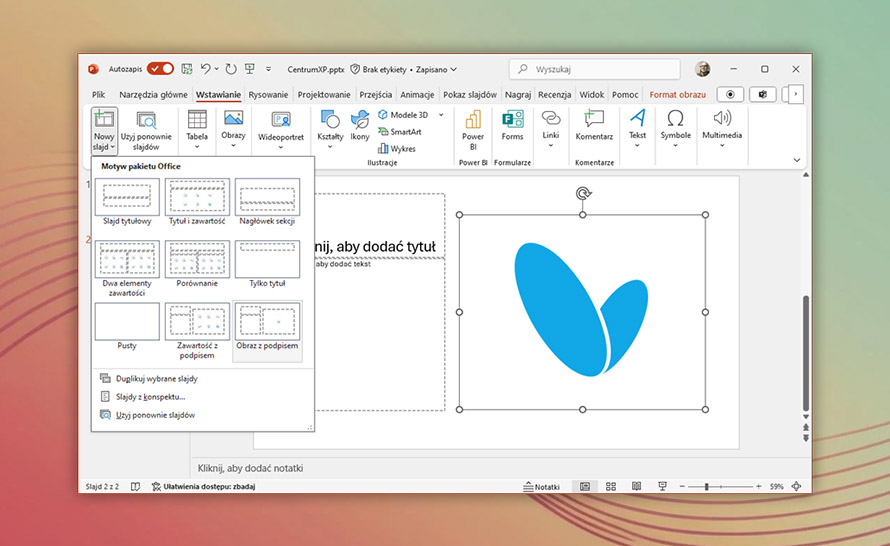This screenshot has width=890, height=546.
Task: Switch to the Pokaz slajdów tab
Action: pos(470,95)
